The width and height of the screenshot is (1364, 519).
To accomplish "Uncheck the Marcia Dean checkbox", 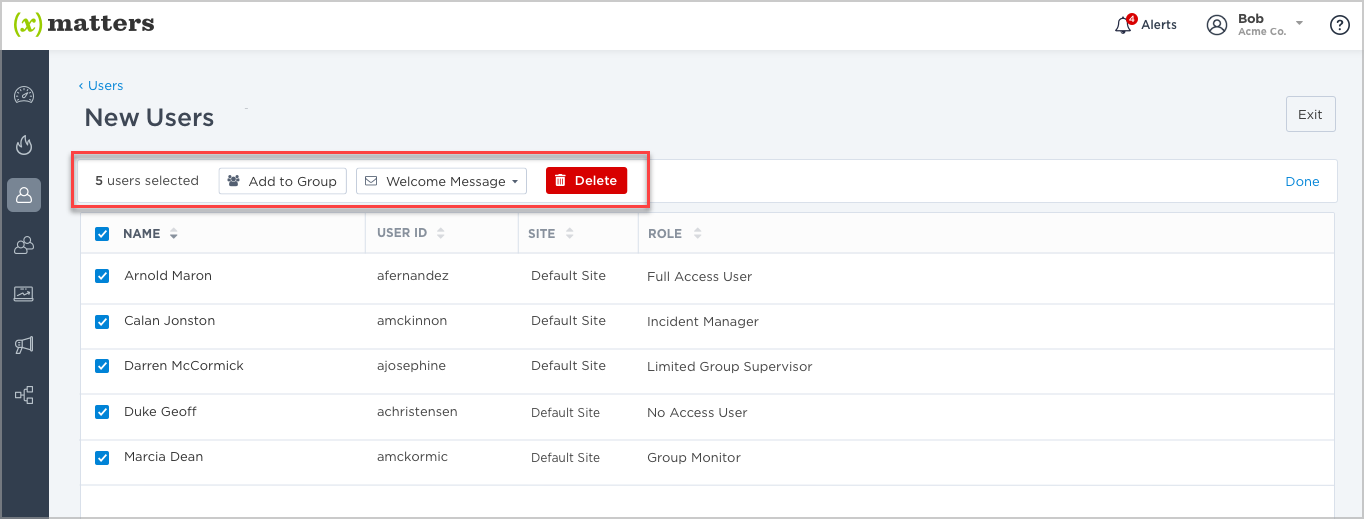I will 102,457.
